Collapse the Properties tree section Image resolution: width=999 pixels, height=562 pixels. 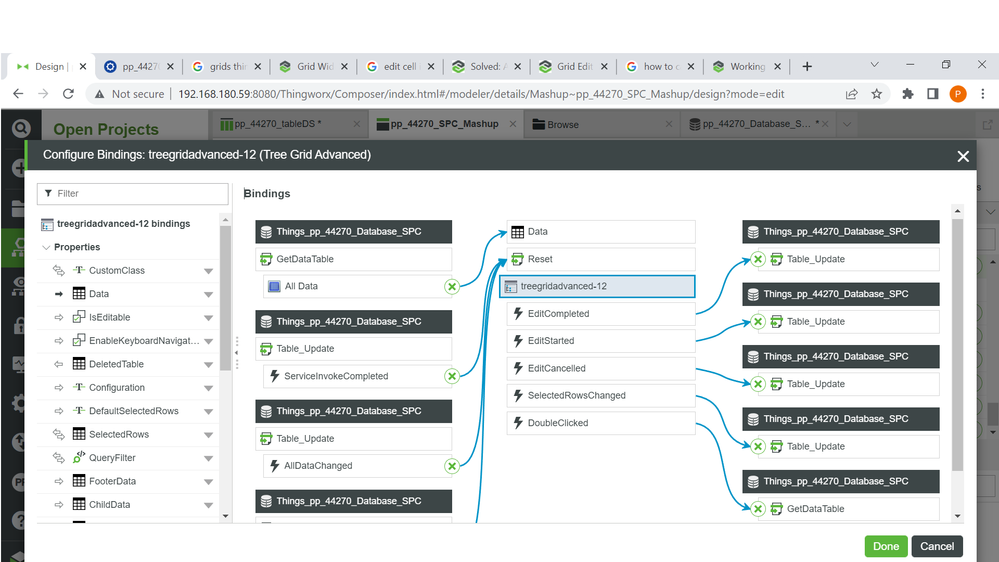click(46, 247)
